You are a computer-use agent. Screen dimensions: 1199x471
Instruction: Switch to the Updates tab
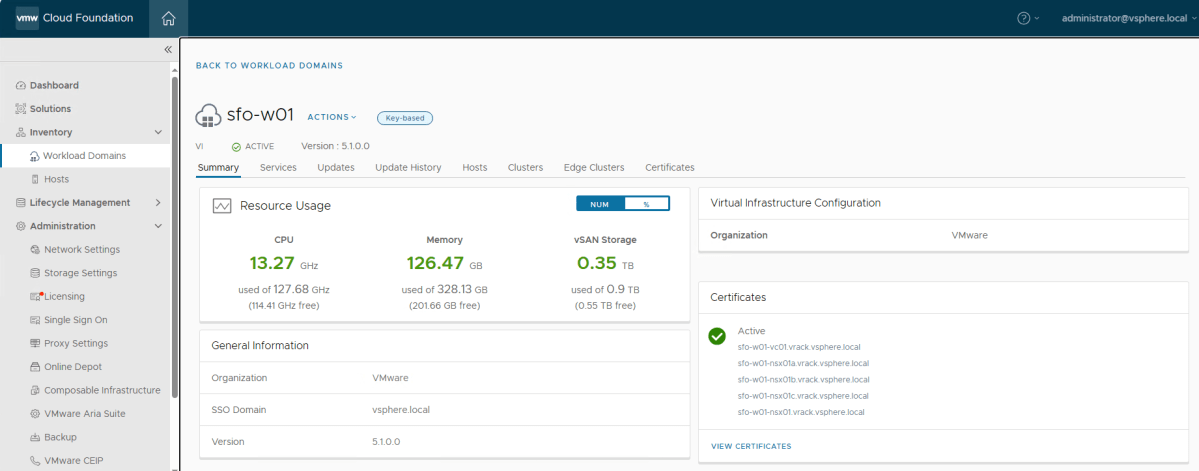click(x=336, y=167)
